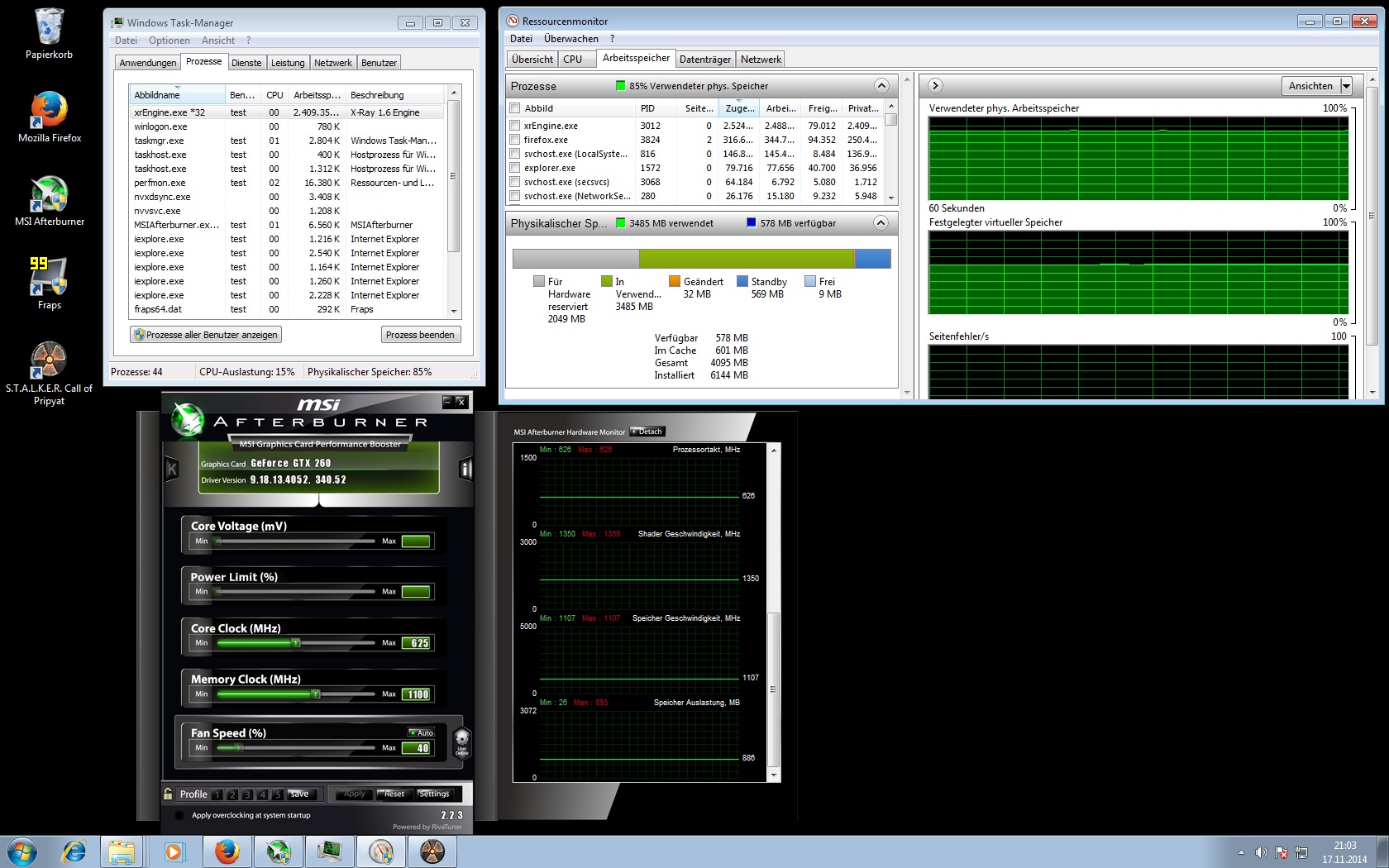Open the Optionen menu in Task Manager
Screen dimensions: 1389x868
(169, 41)
